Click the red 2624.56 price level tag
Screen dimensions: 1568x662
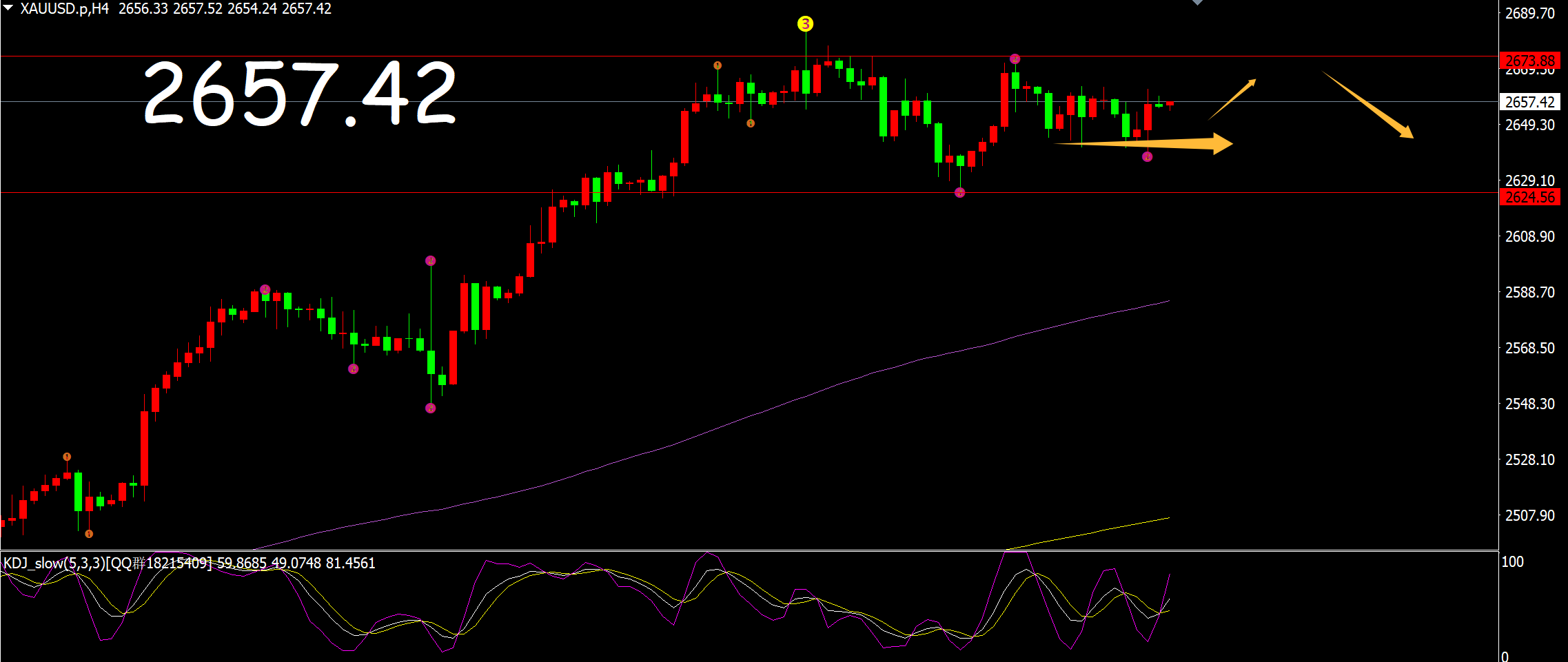coord(1530,197)
